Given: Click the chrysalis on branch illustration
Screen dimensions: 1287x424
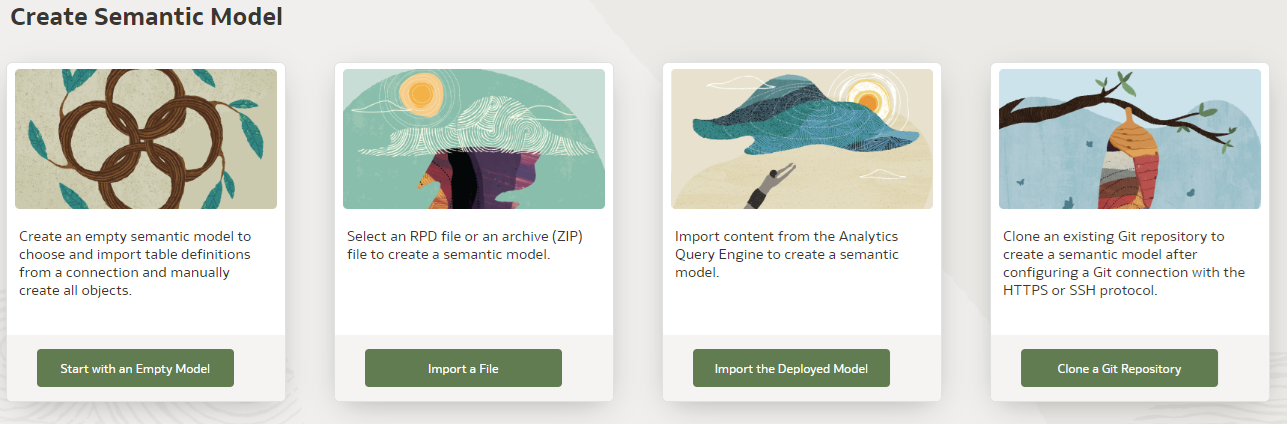Looking at the screenshot, I should [x=1130, y=138].
